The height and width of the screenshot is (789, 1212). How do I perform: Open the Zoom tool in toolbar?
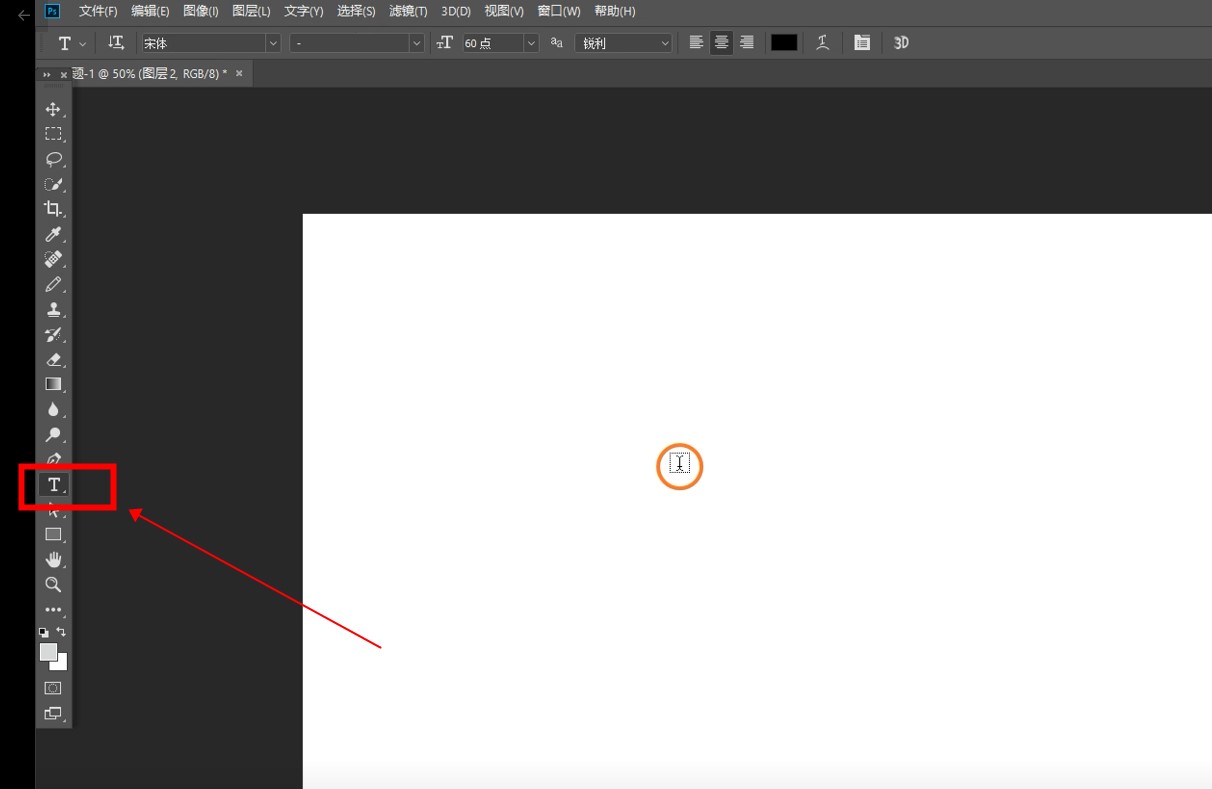[x=53, y=585]
